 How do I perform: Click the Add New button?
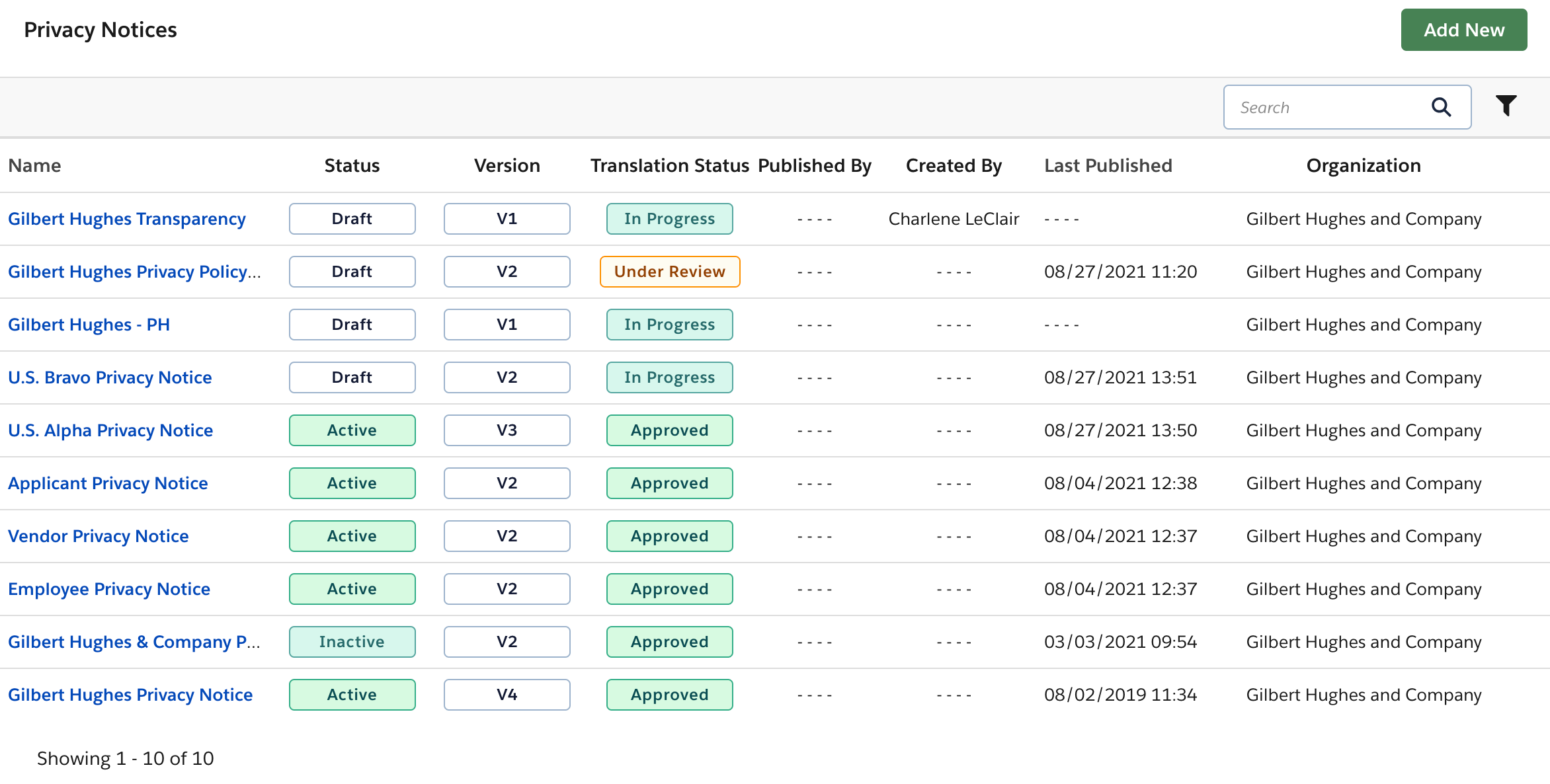pyautogui.click(x=1463, y=29)
